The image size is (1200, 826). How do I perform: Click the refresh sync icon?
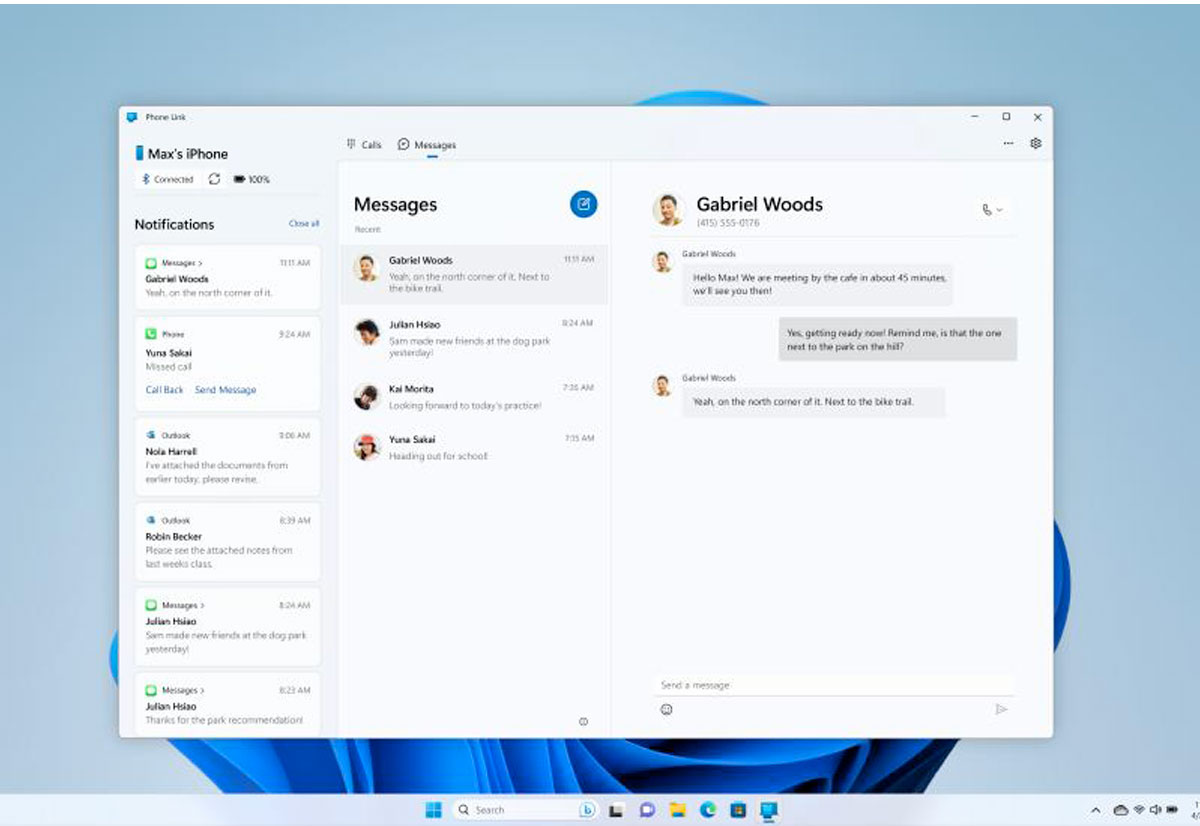(214, 179)
